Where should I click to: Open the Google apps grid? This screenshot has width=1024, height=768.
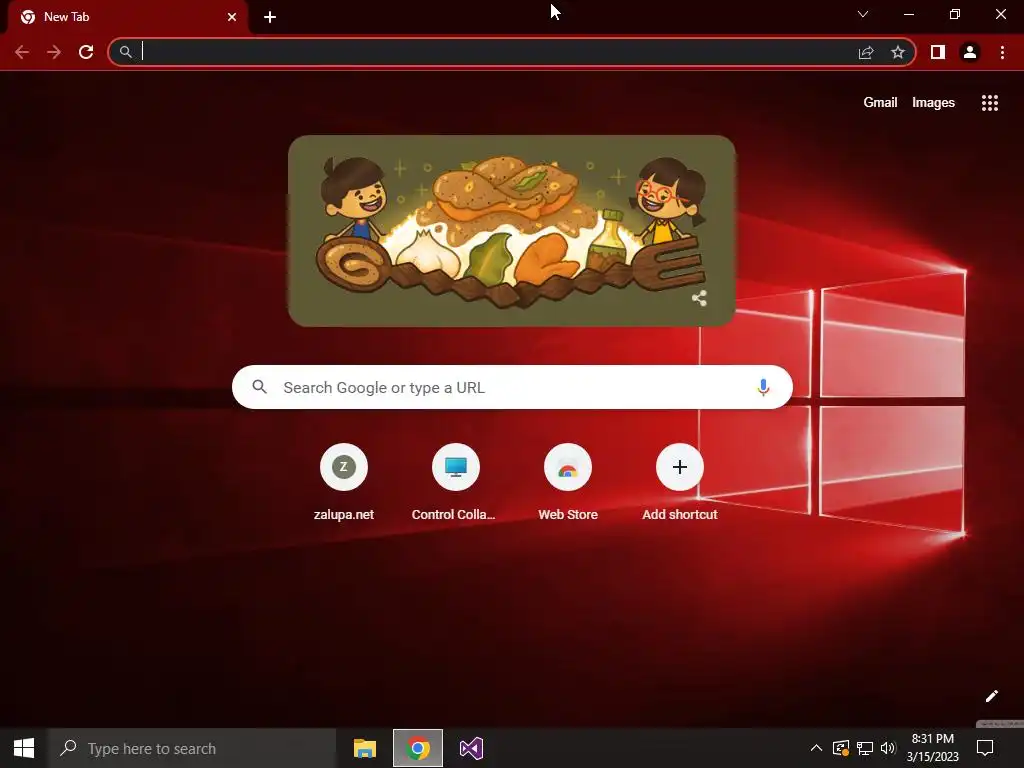(990, 103)
